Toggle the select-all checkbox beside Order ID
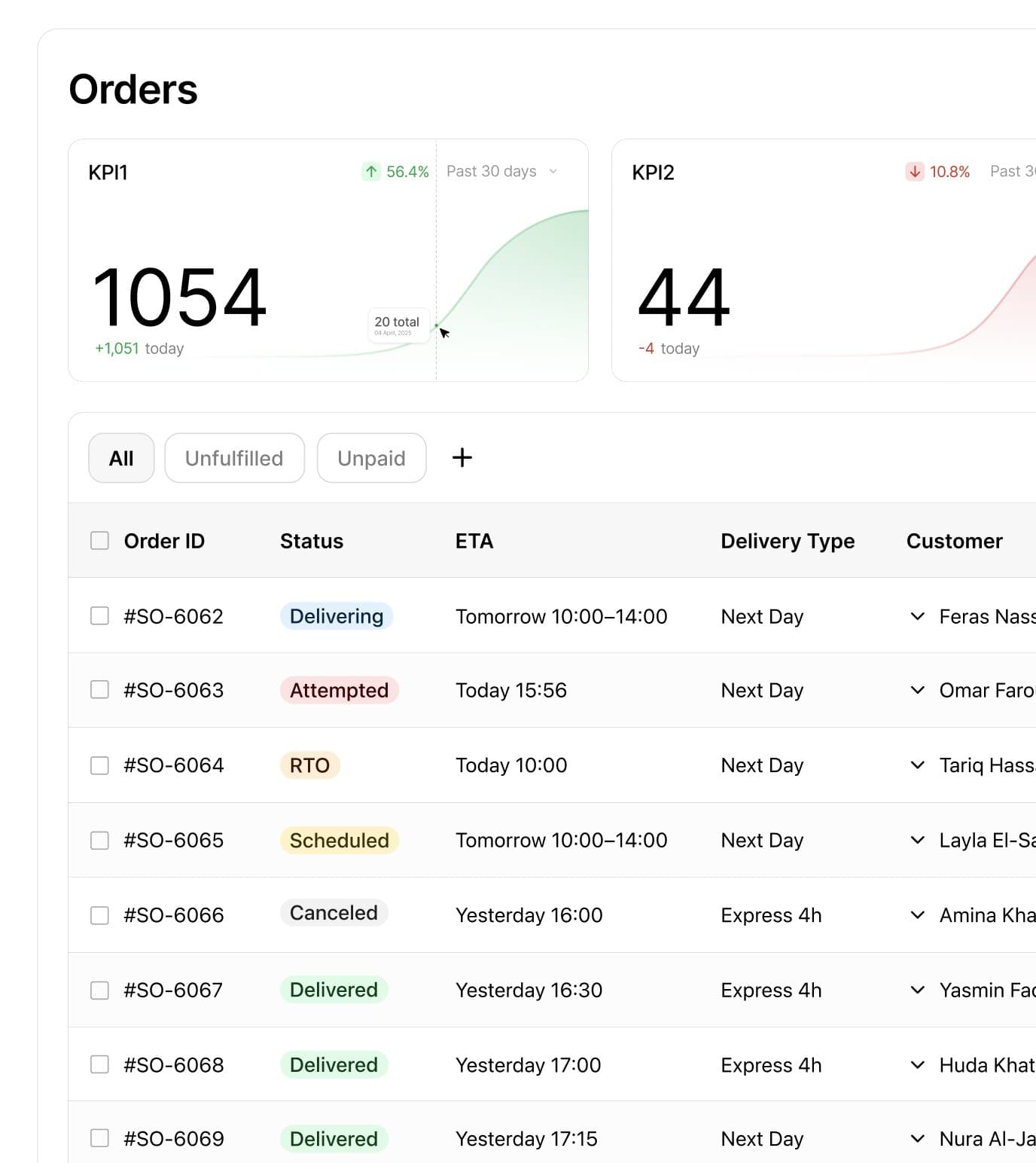Viewport: 1036px width, 1163px height. click(99, 541)
